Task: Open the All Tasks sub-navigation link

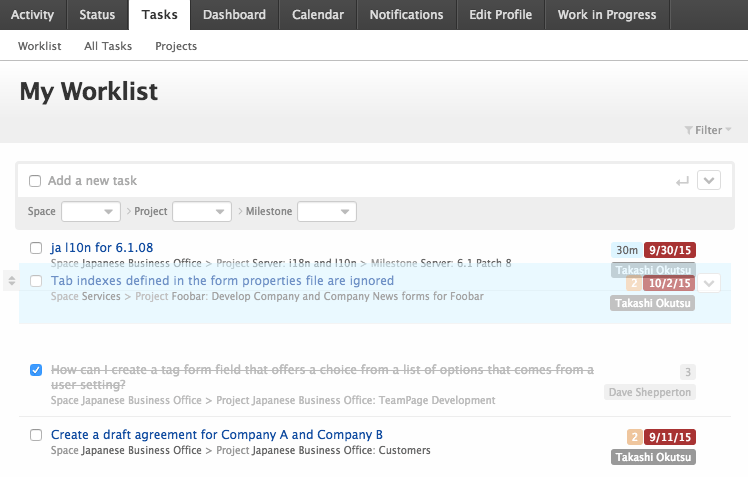Action: 105,46
